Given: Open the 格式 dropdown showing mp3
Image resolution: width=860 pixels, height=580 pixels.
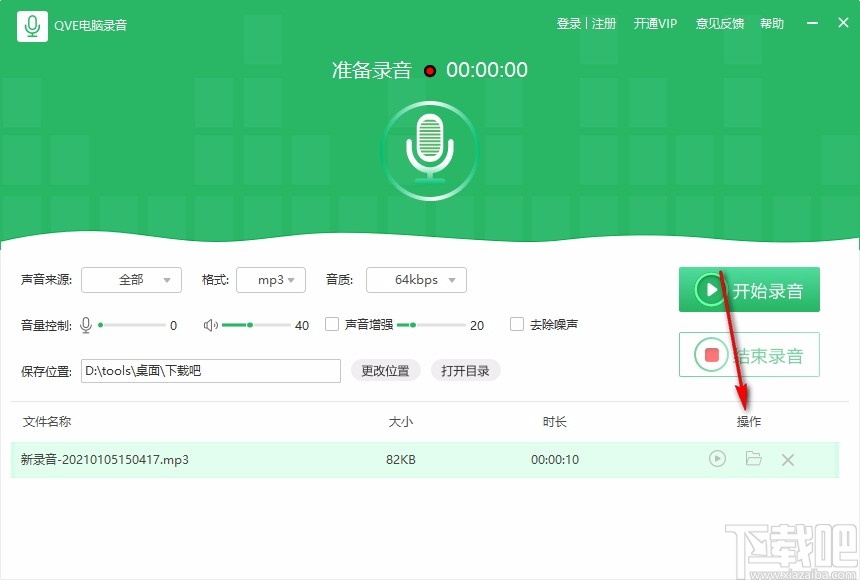Looking at the screenshot, I should (x=271, y=280).
